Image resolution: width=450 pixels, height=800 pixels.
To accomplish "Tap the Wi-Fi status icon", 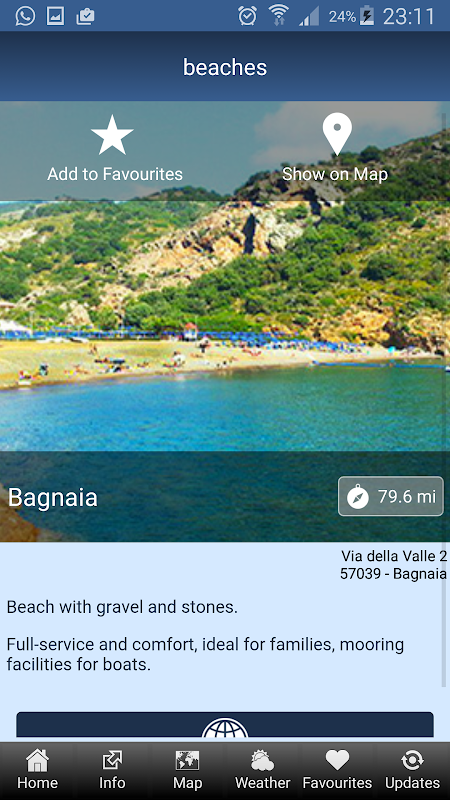I will pos(279,15).
